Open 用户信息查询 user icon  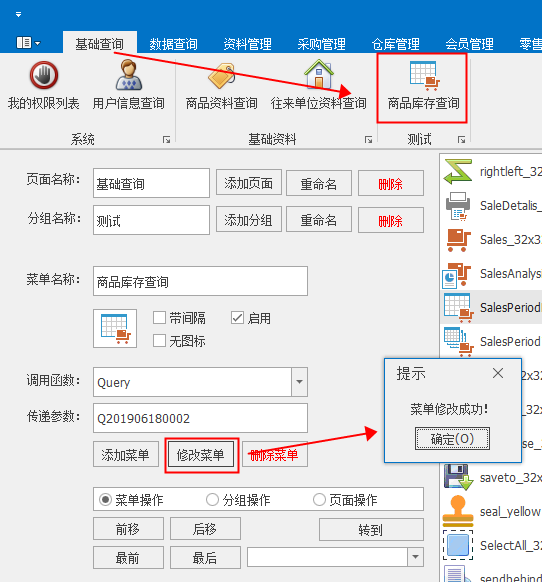(x=128, y=75)
